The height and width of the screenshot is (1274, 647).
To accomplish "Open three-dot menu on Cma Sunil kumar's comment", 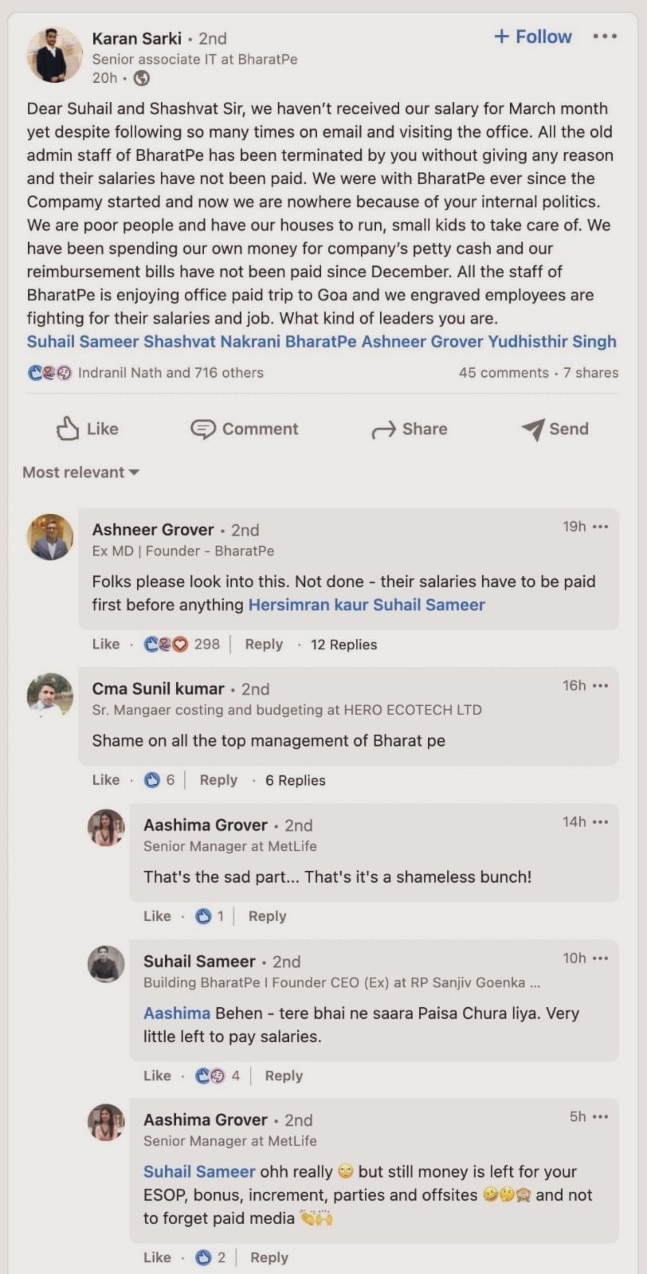I will point(600,686).
